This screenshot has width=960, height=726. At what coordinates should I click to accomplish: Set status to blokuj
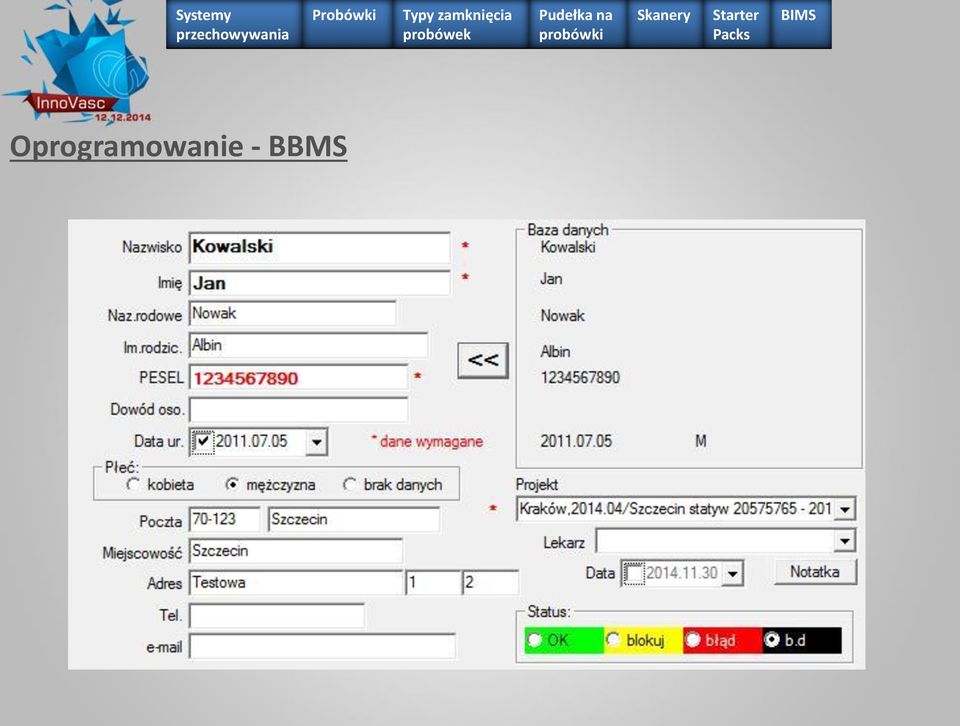tap(613, 640)
